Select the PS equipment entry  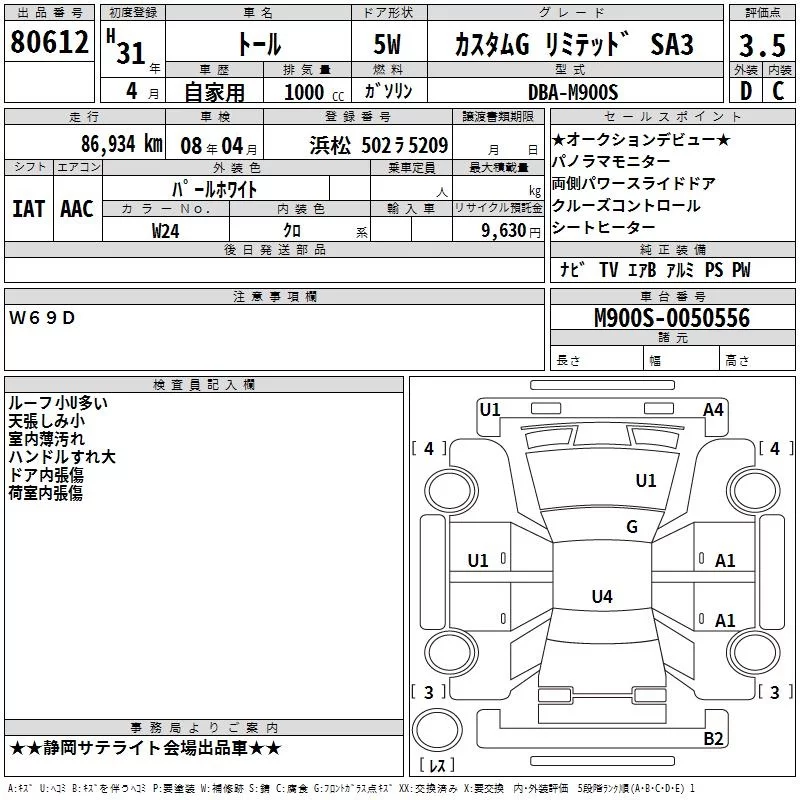(x=714, y=269)
